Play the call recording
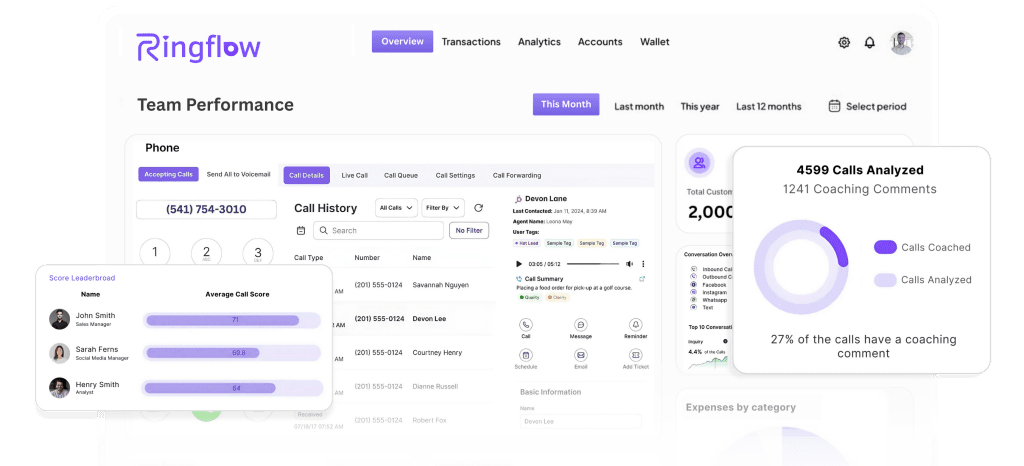The width and height of the screenshot is (1024, 466). 519,264
